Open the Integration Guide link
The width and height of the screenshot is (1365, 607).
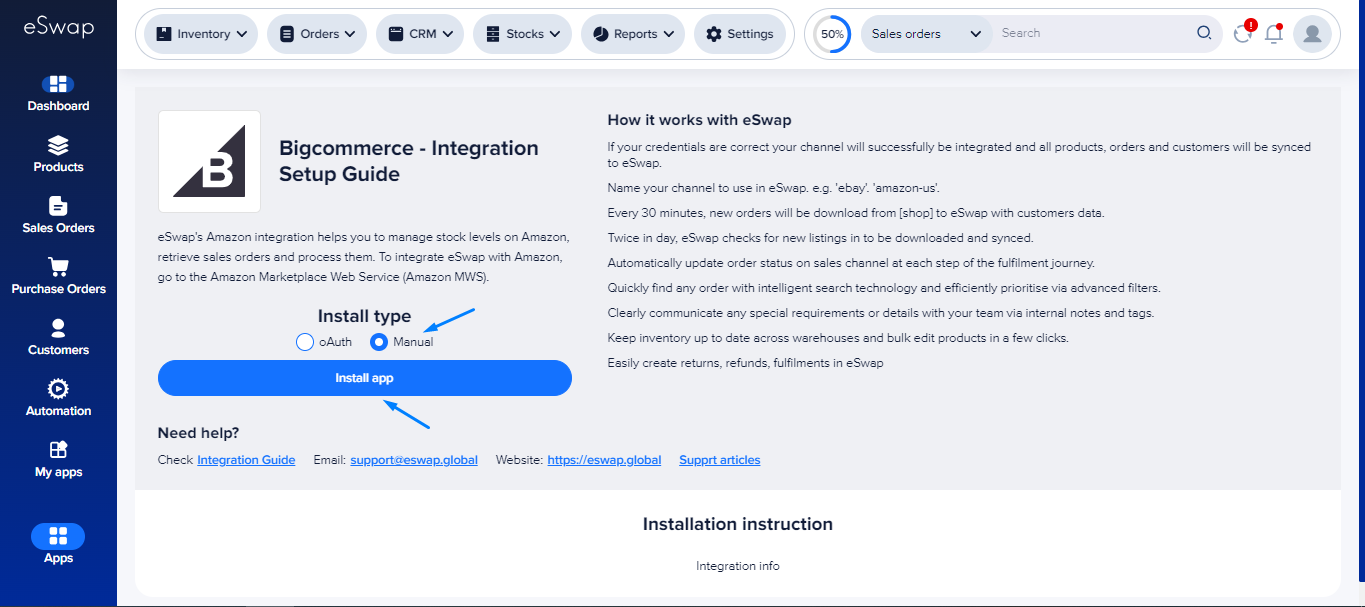click(246, 460)
